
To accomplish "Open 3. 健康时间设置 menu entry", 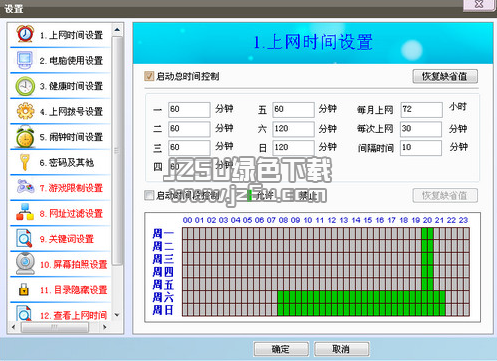I will (71, 86).
